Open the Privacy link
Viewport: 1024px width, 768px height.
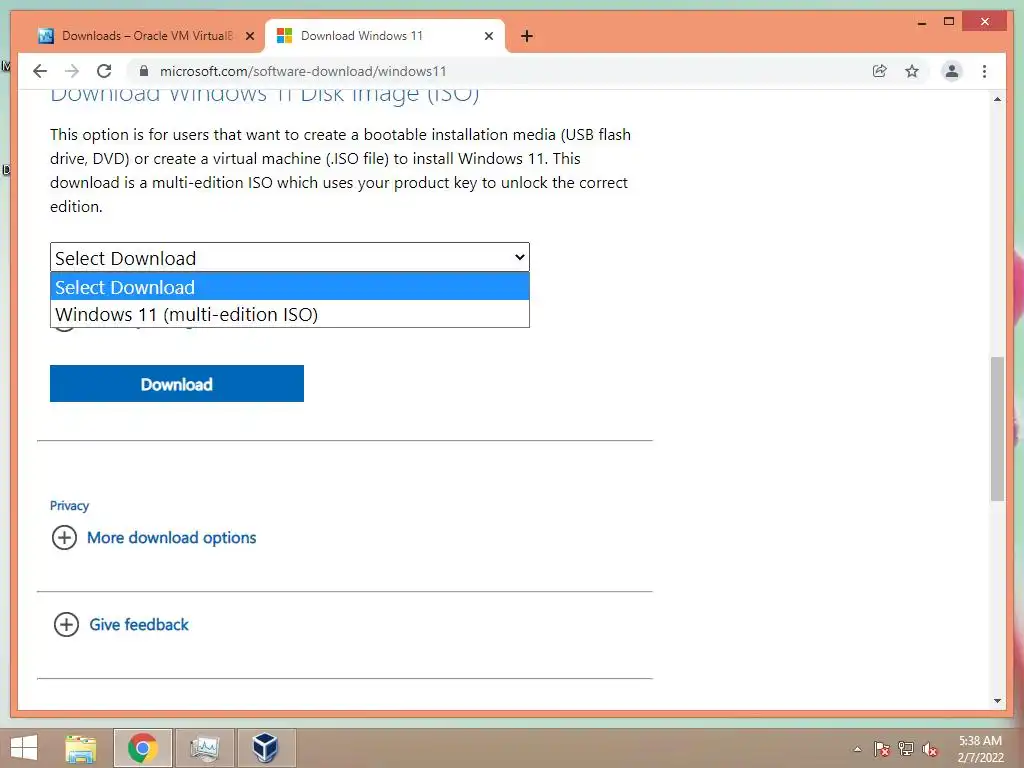69,505
